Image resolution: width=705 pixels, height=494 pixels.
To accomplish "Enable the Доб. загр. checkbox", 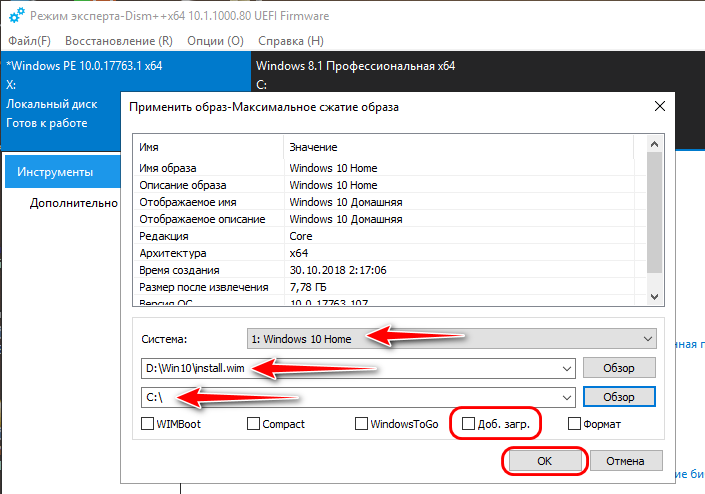I will point(469,423).
